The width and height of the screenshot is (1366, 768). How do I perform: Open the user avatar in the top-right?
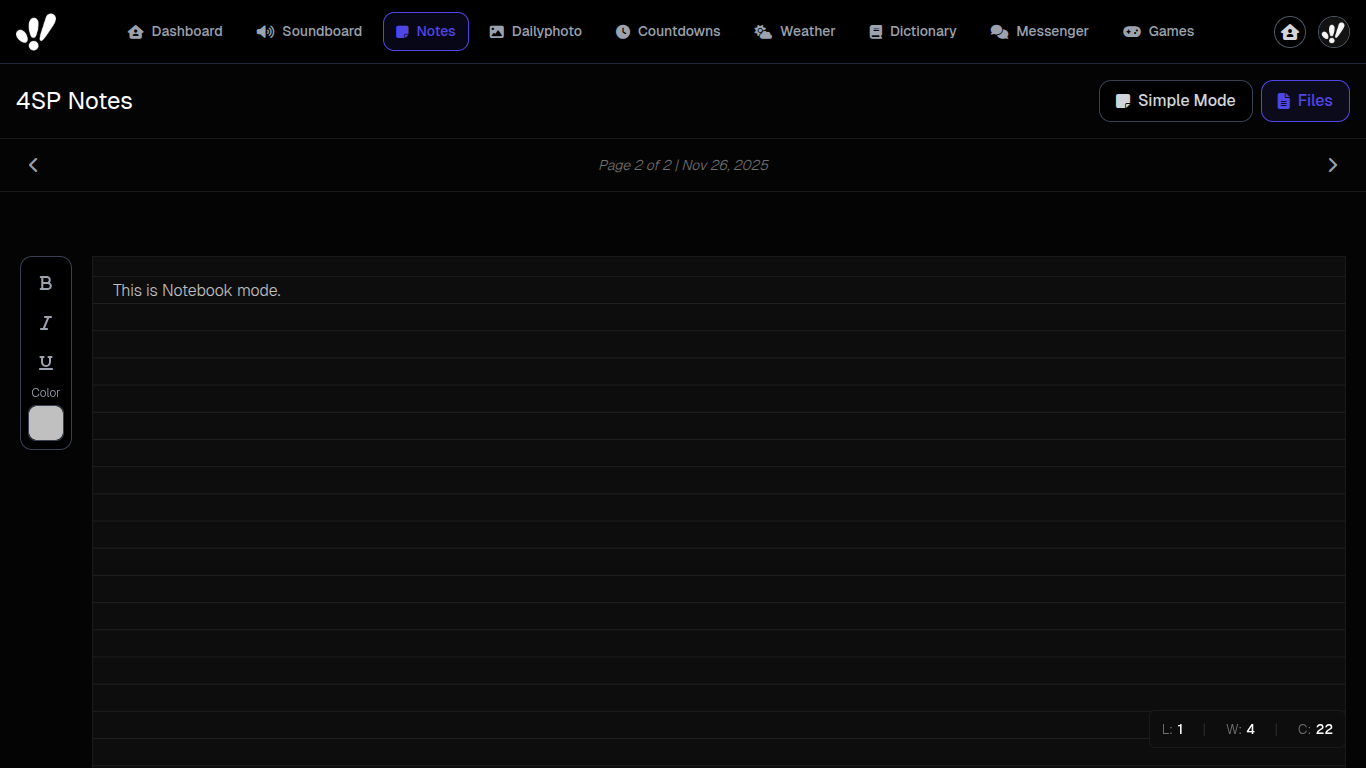point(1333,31)
